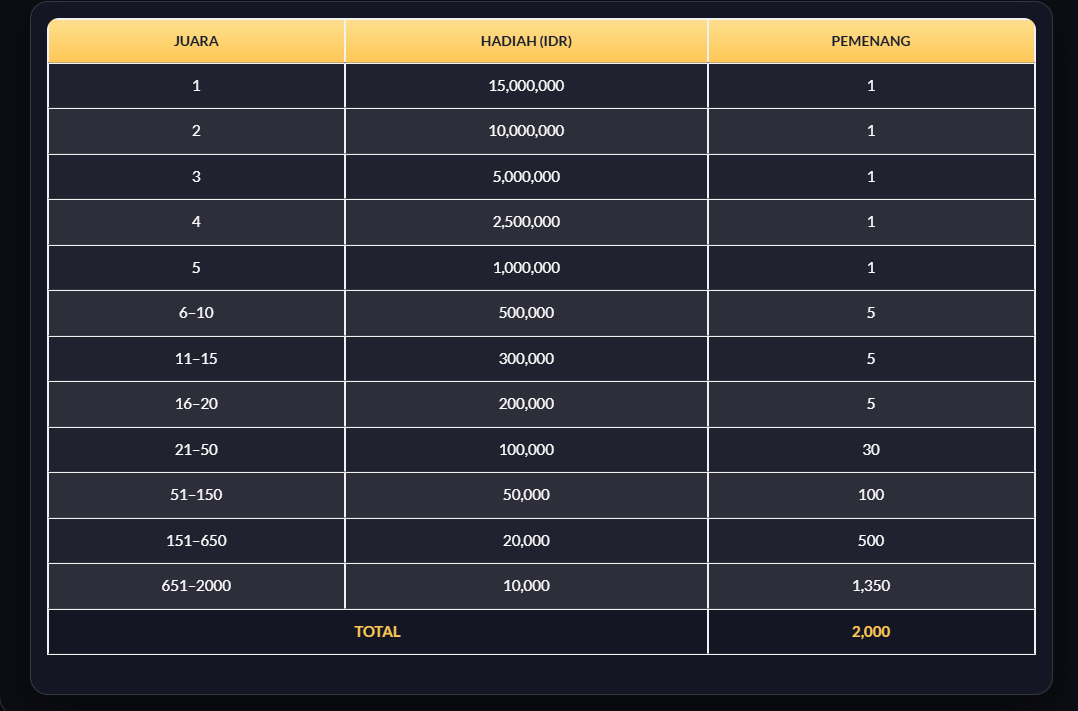Click the rank 151–650 cell
1078x711 pixels.
click(x=196, y=541)
